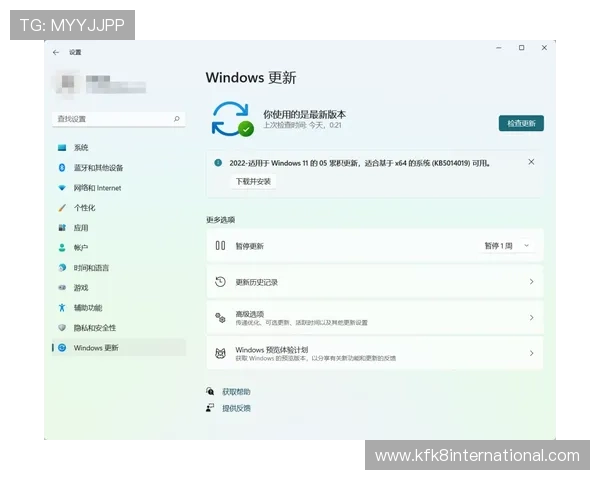600x480 pixels.
Task: Click the globe clock icon beside 时间和语言
Action: (x=62, y=268)
